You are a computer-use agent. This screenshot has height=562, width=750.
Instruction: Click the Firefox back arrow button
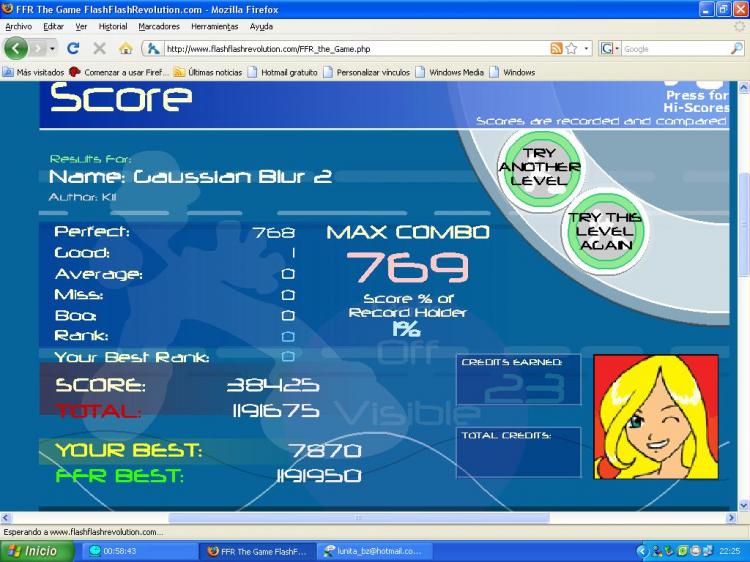(x=16, y=48)
